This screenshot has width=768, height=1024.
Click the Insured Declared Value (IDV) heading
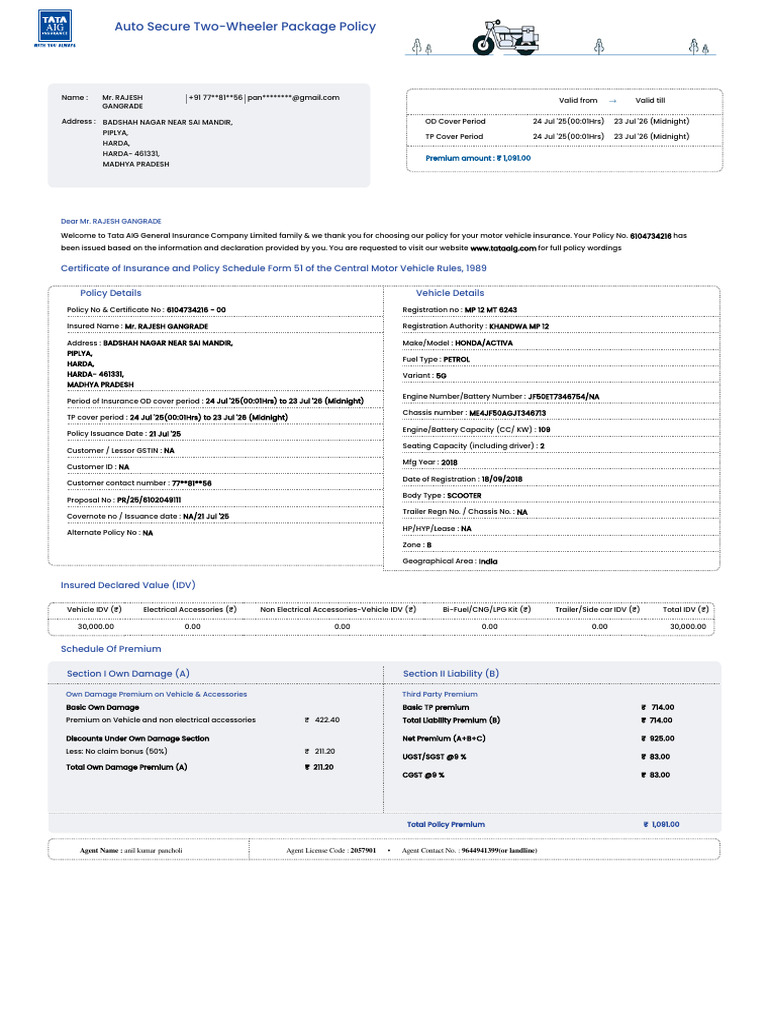click(128, 585)
